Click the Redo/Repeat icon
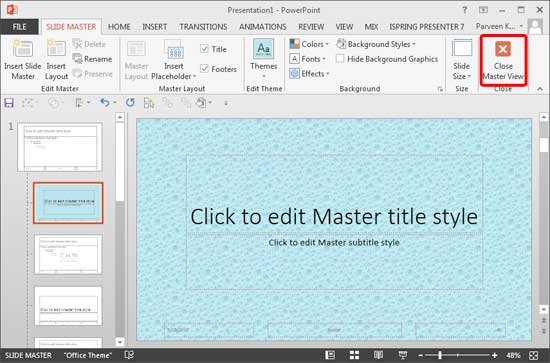 click(x=130, y=103)
